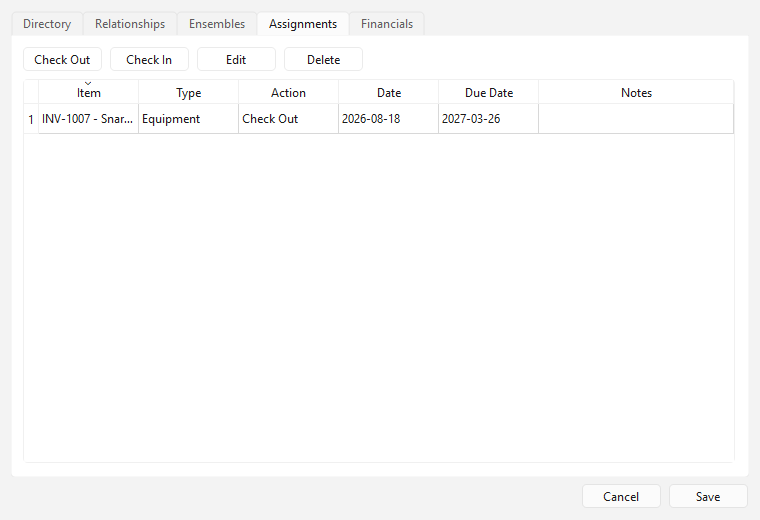
Task: Switch to the Directory tab
Action: (47, 24)
